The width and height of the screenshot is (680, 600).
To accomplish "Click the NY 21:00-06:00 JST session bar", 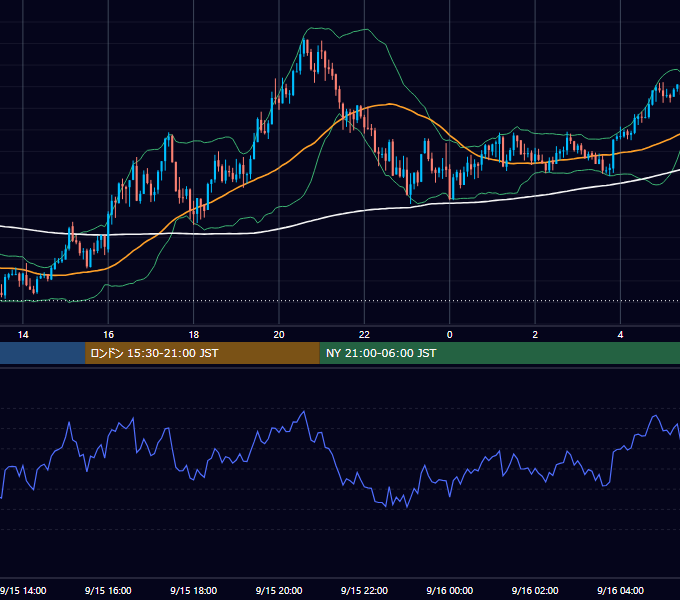I will tap(500, 353).
